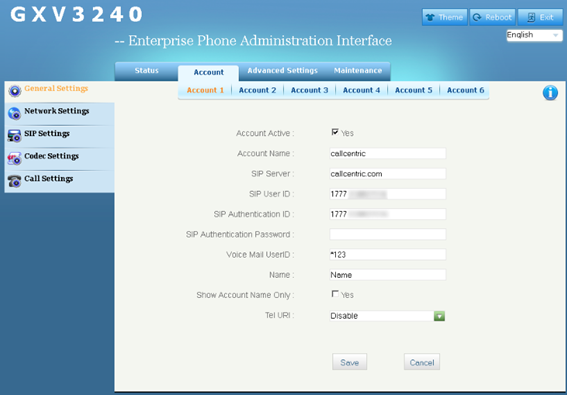This screenshot has width=567, height=395.
Task: Open General Settings in the sidebar
Action: [x=59, y=91]
